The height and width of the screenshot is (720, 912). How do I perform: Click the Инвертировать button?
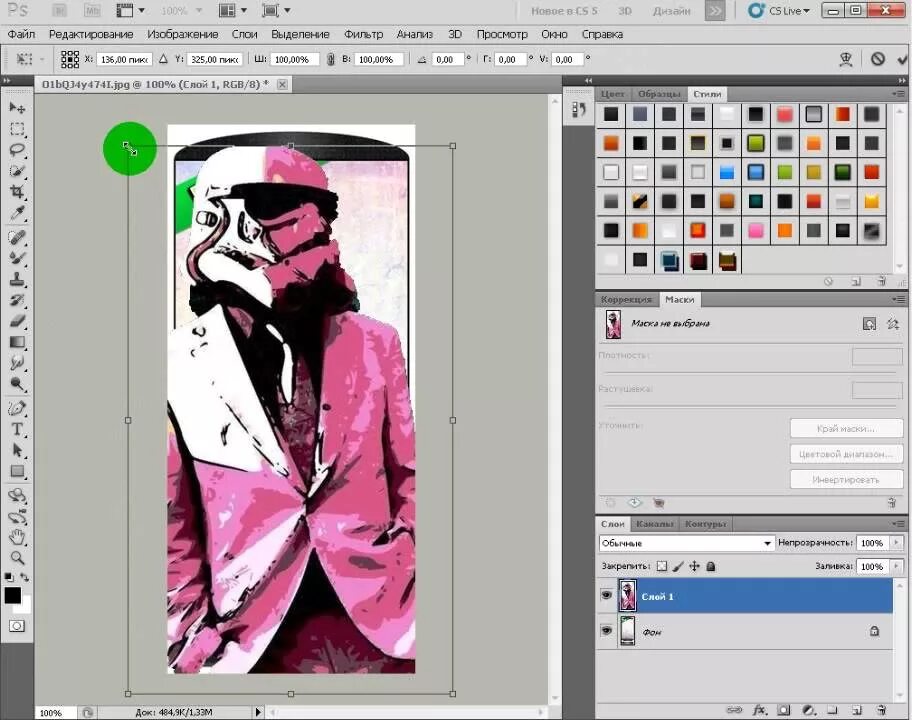tap(846, 480)
